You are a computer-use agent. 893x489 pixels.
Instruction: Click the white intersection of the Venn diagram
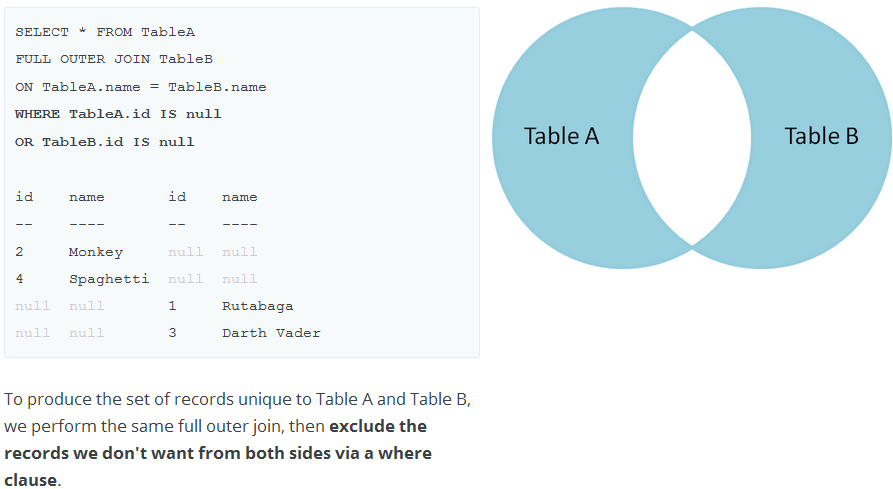click(692, 138)
